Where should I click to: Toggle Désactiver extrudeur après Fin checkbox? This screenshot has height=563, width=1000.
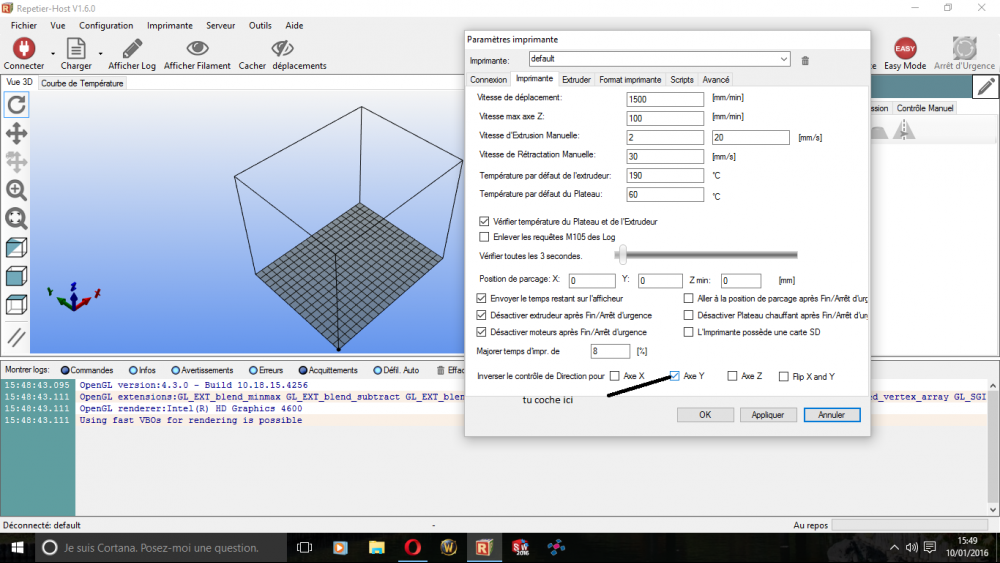click(x=482, y=315)
